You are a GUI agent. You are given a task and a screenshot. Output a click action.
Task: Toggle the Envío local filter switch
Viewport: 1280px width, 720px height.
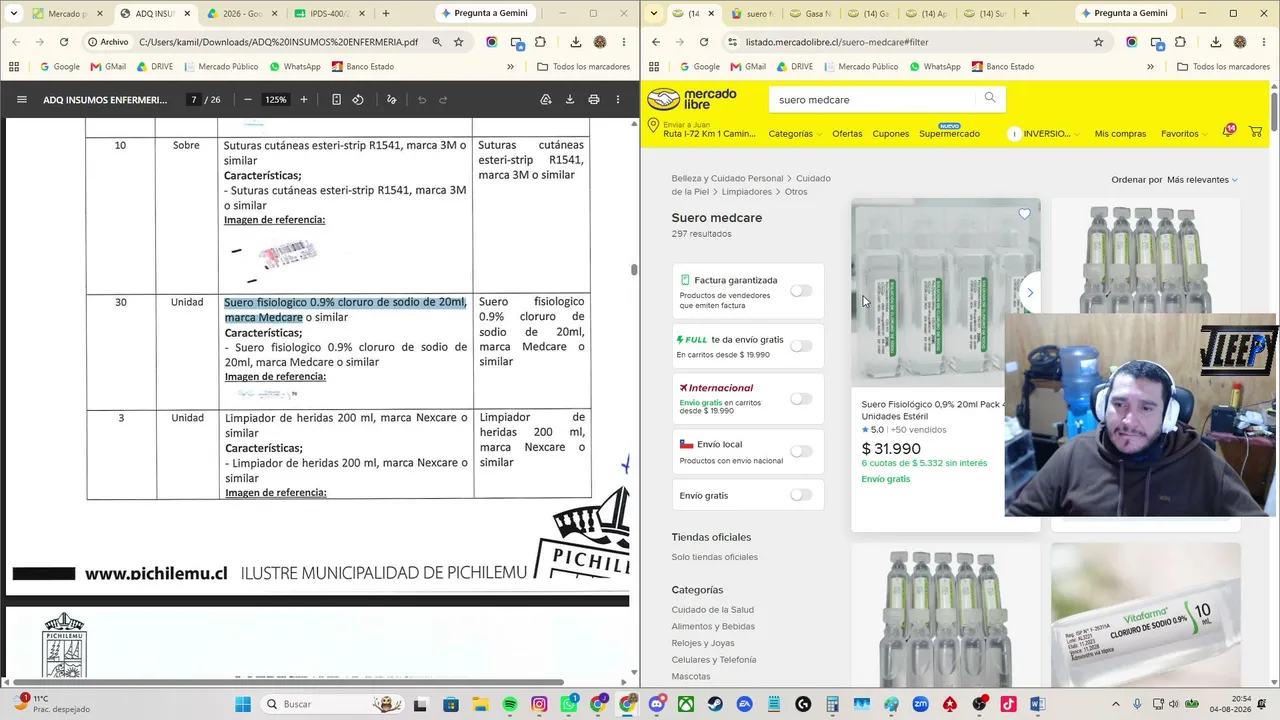point(801,451)
